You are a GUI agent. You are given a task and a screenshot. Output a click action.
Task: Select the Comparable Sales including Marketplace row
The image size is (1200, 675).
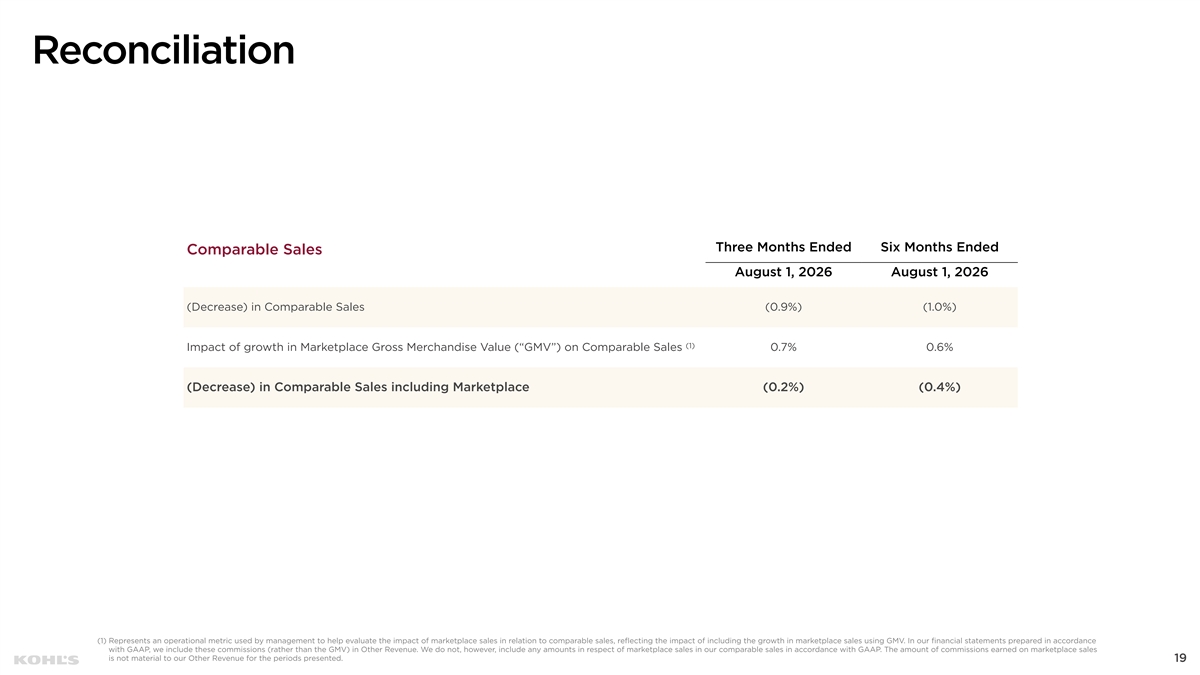click(600, 387)
